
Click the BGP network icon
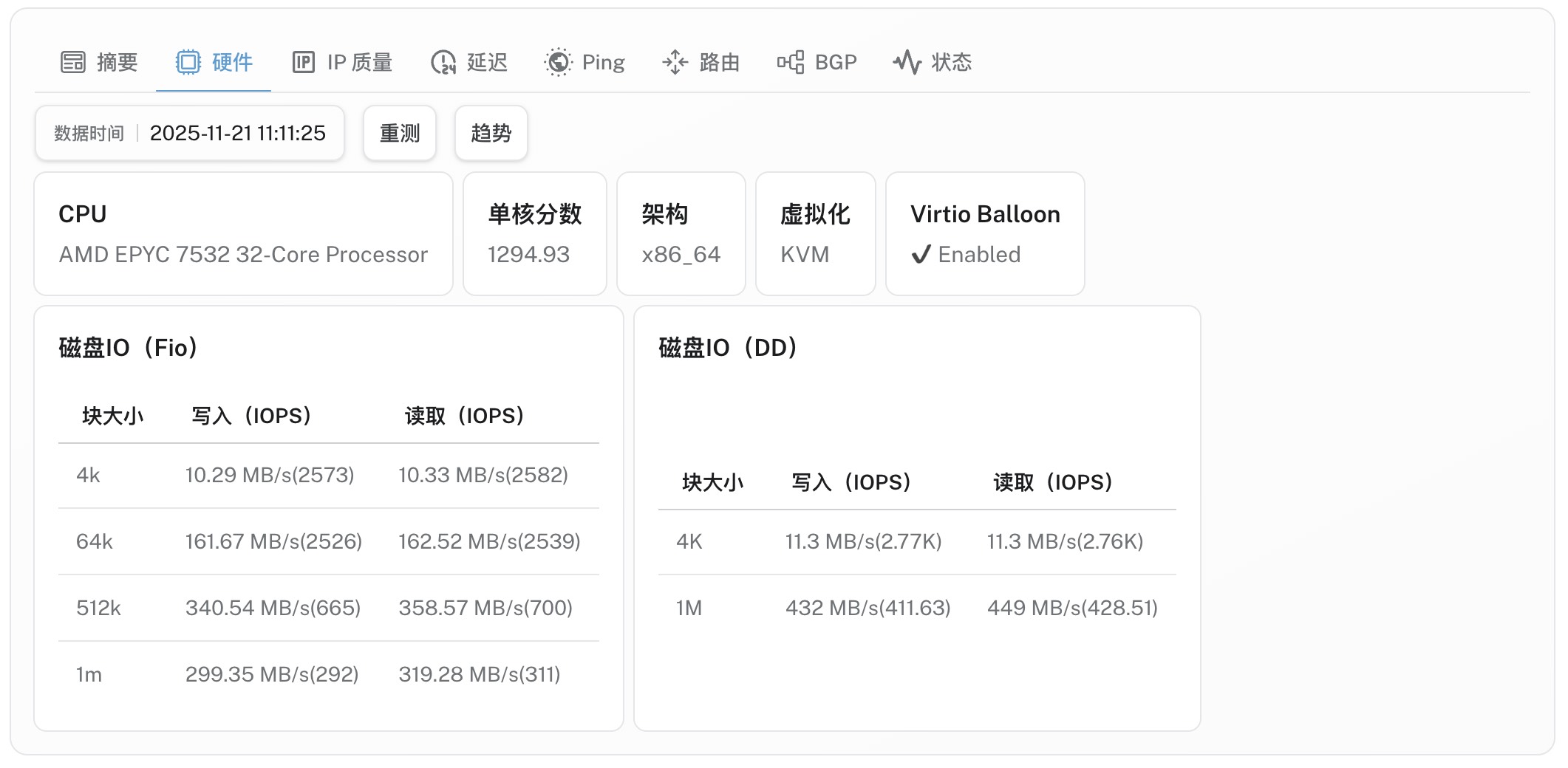tap(790, 62)
